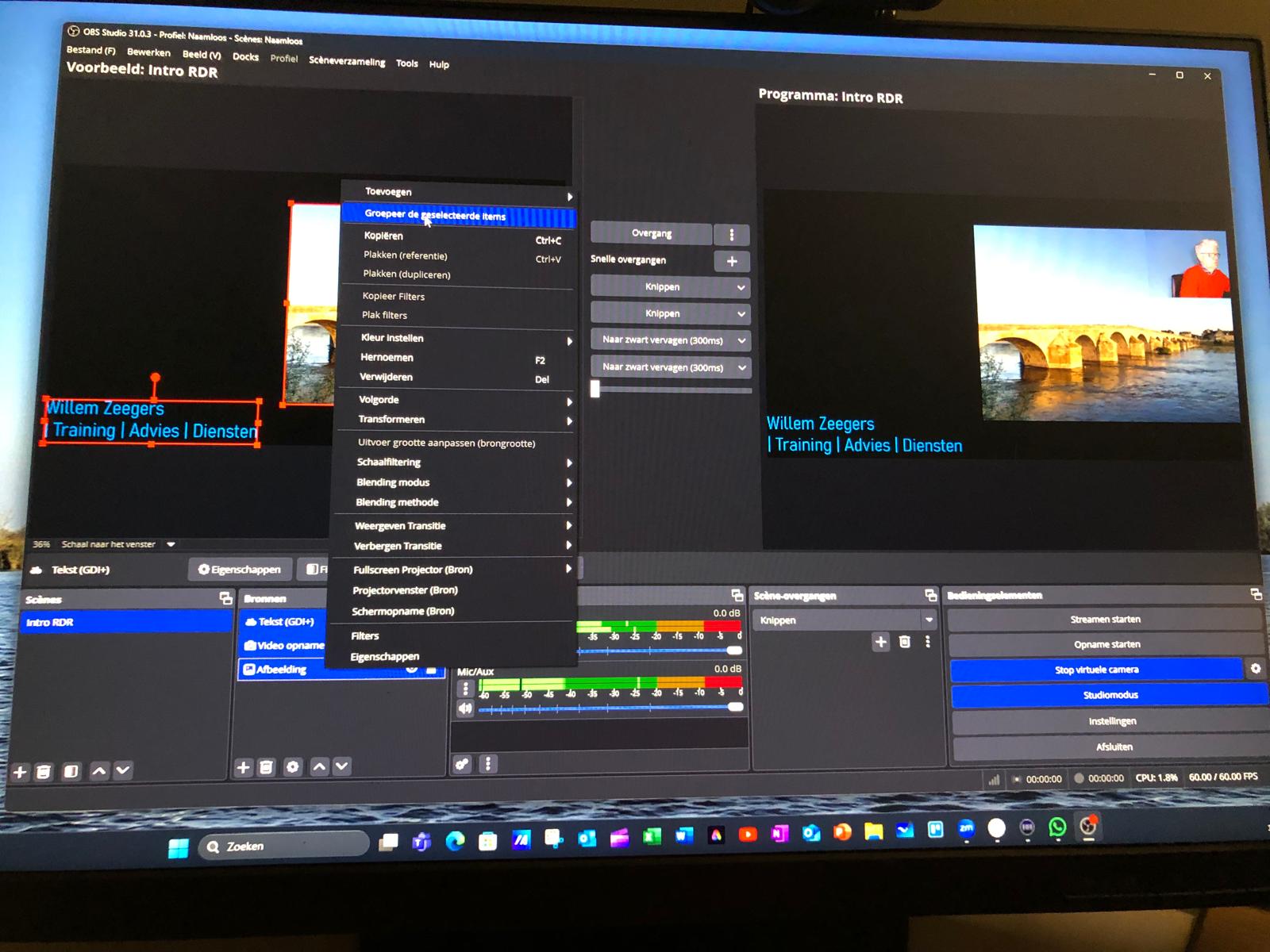This screenshot has width=1270, height=952.
Task: Open virtual camera settings gear icon
Action: point(1256,669)
